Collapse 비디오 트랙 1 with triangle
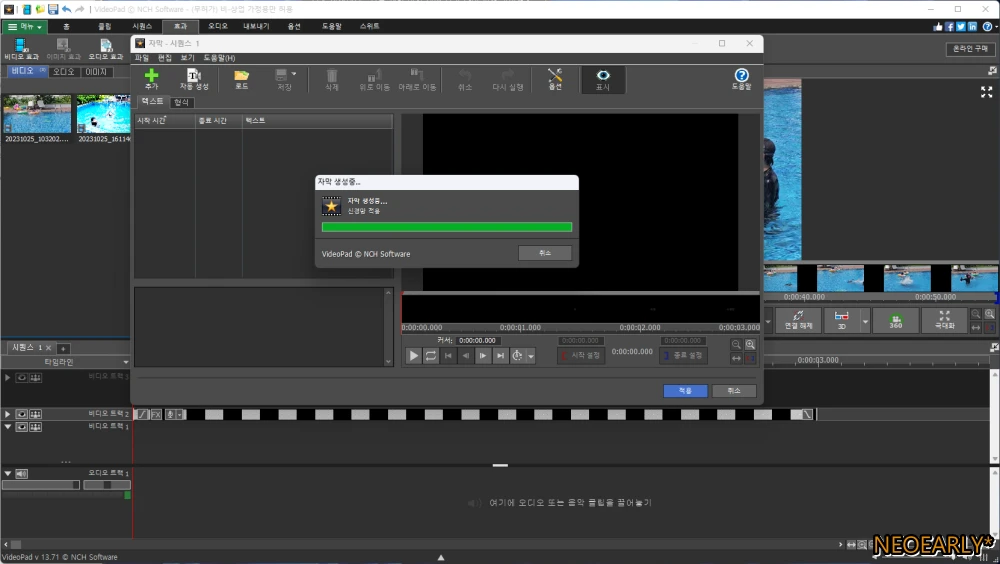Screen dimensions: 1000x564 tap(8, 427)
